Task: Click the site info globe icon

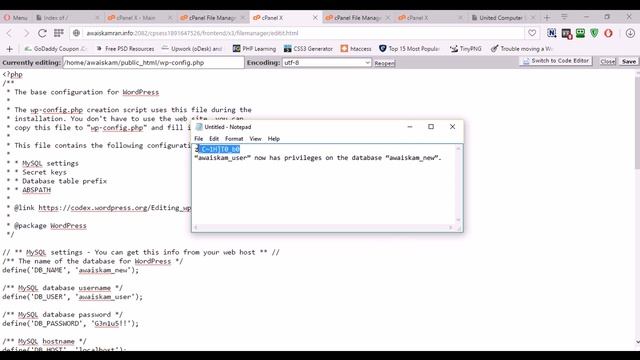Action: pos(76,33)
